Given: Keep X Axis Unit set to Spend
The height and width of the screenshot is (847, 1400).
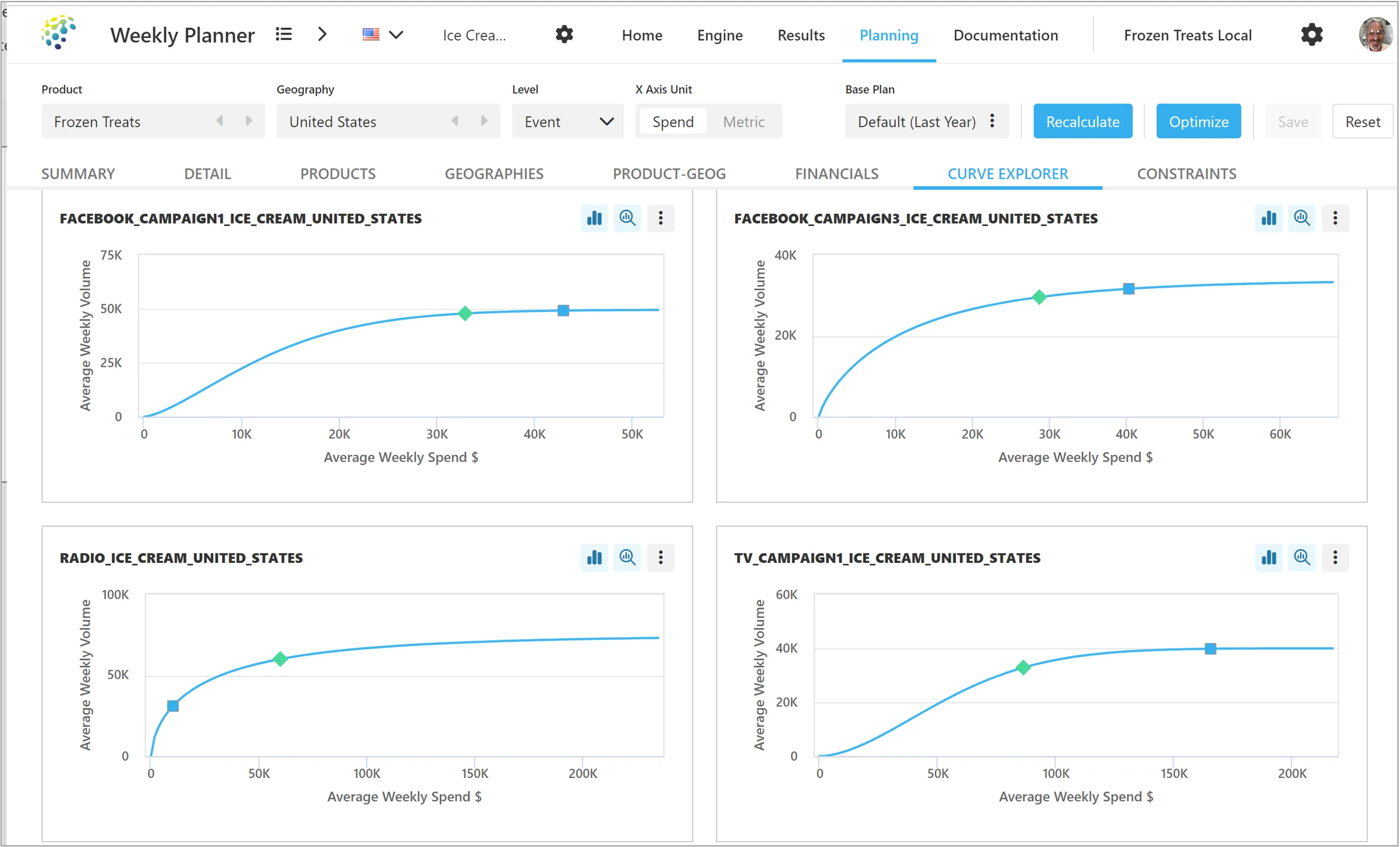Looking at the screenshot, I should pos(673,121).
